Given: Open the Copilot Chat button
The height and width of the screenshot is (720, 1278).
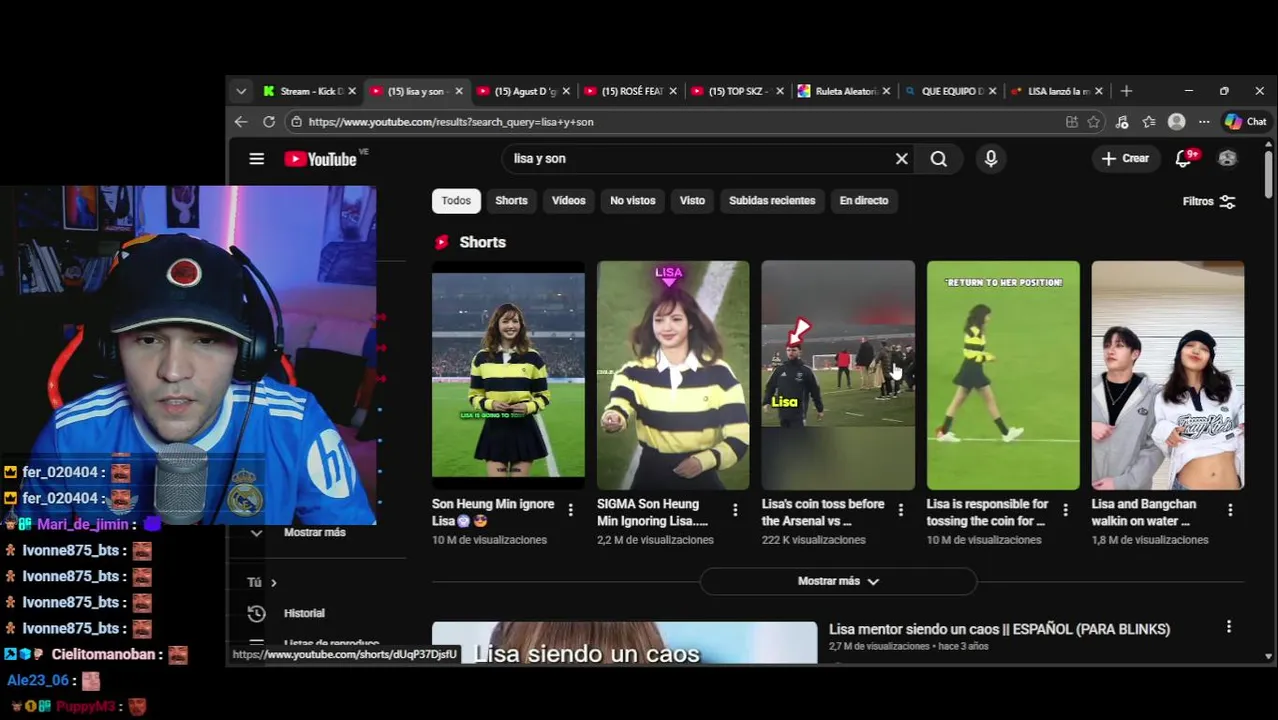Looking at the screenshot, I should tap(1246, 121).
